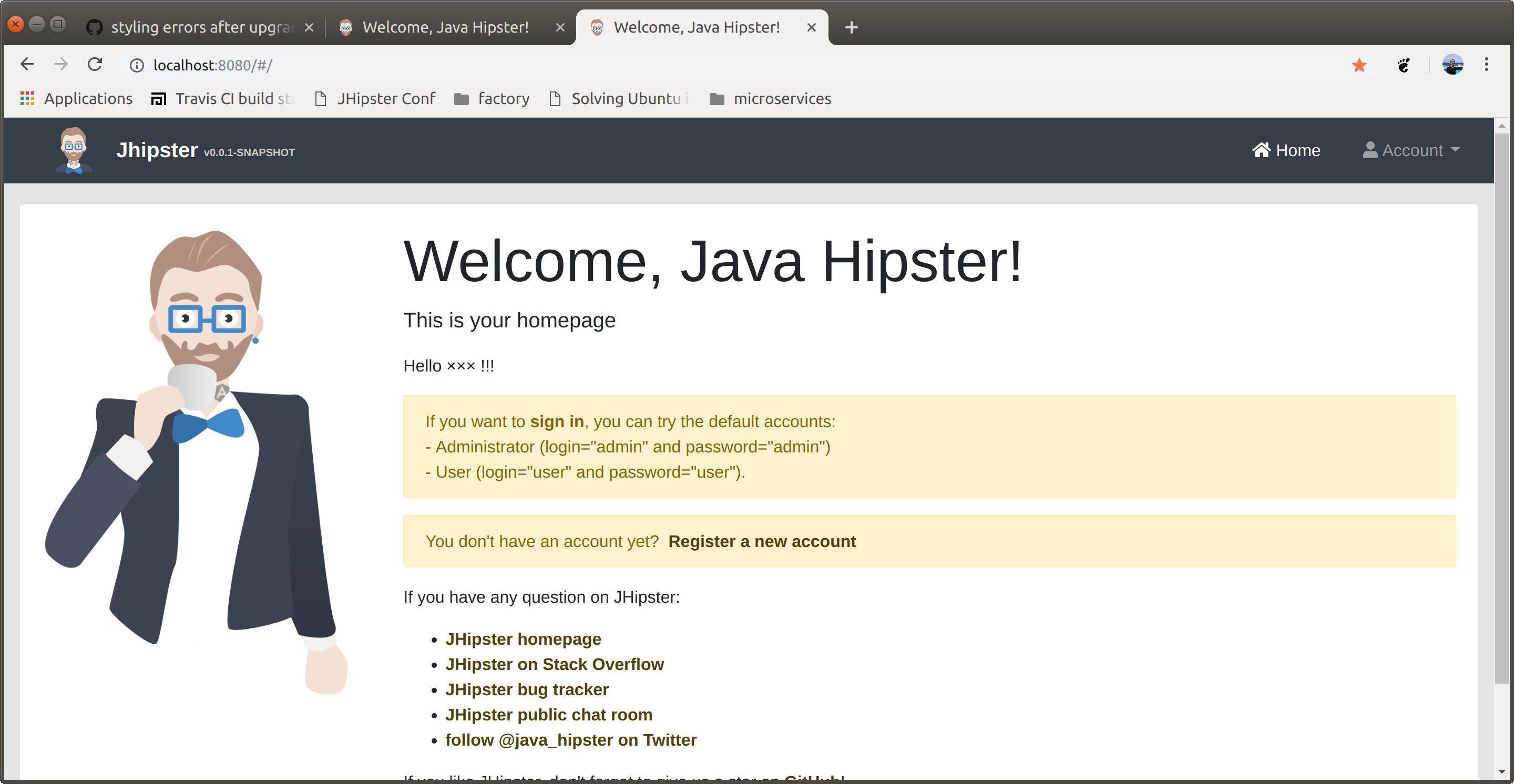Open JHipster on Stack Overflow link
Viewport: 1514px width, 784px height.
point(554,664)
